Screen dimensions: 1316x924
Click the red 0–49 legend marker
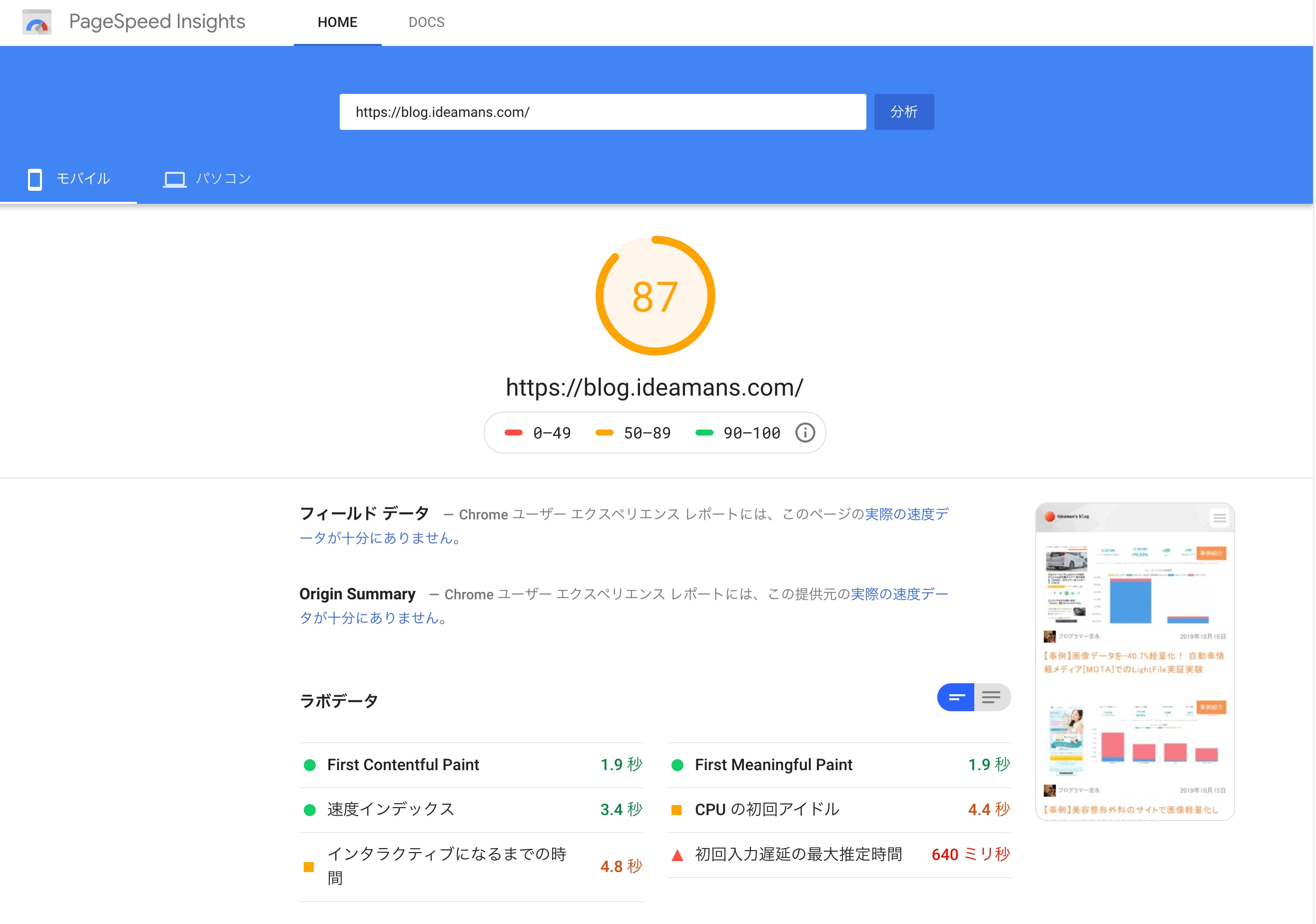coord(513,433)
